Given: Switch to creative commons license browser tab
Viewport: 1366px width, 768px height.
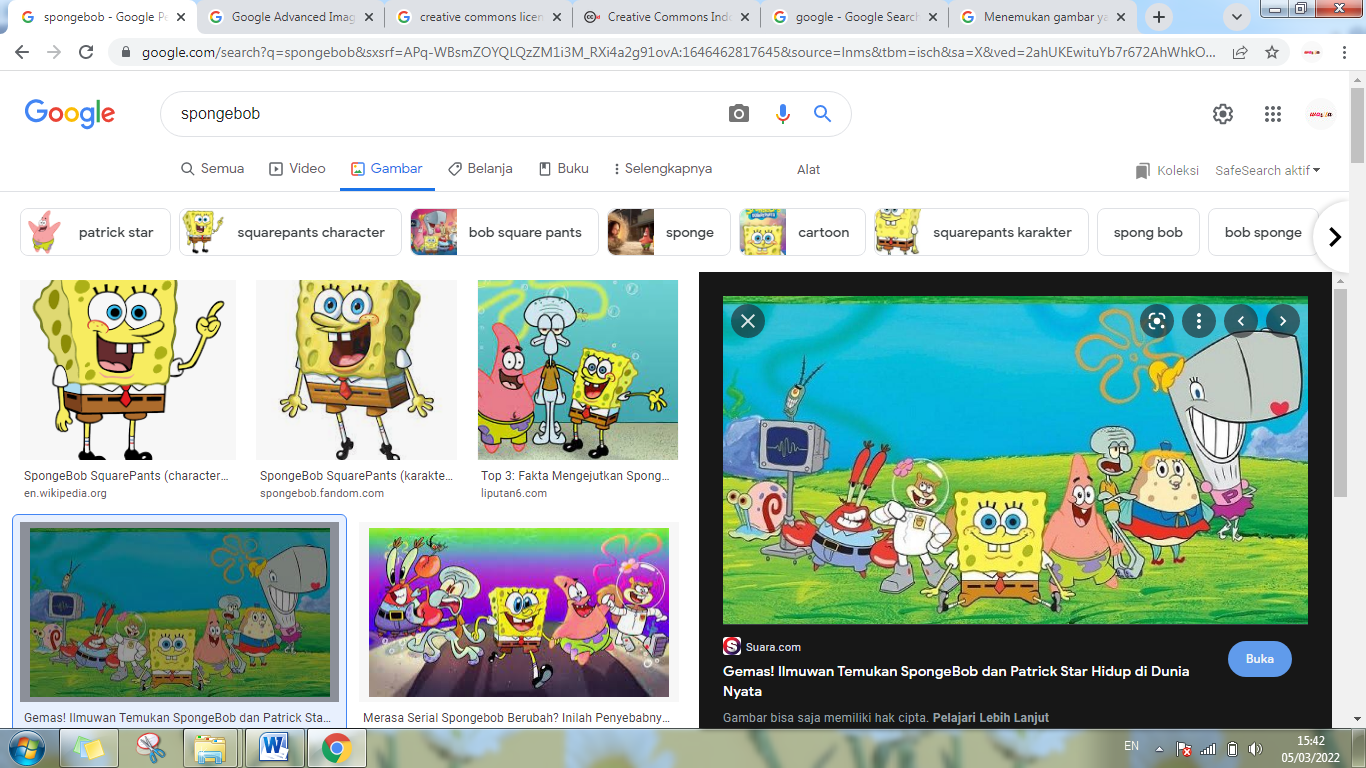Looking at the screenshot, I should pos(478,17).
